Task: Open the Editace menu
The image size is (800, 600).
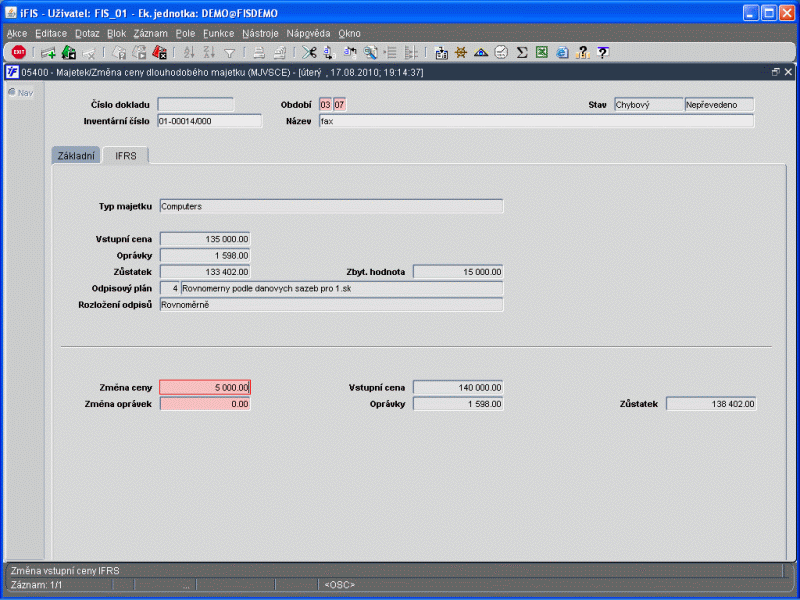Action: point(51,34)
